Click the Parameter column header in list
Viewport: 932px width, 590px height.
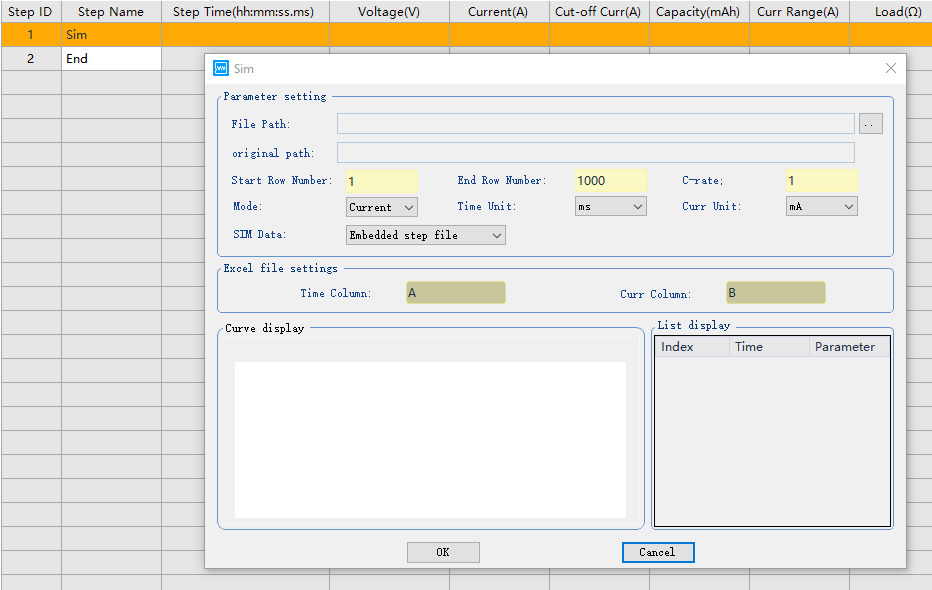click(x=847, y=347)
